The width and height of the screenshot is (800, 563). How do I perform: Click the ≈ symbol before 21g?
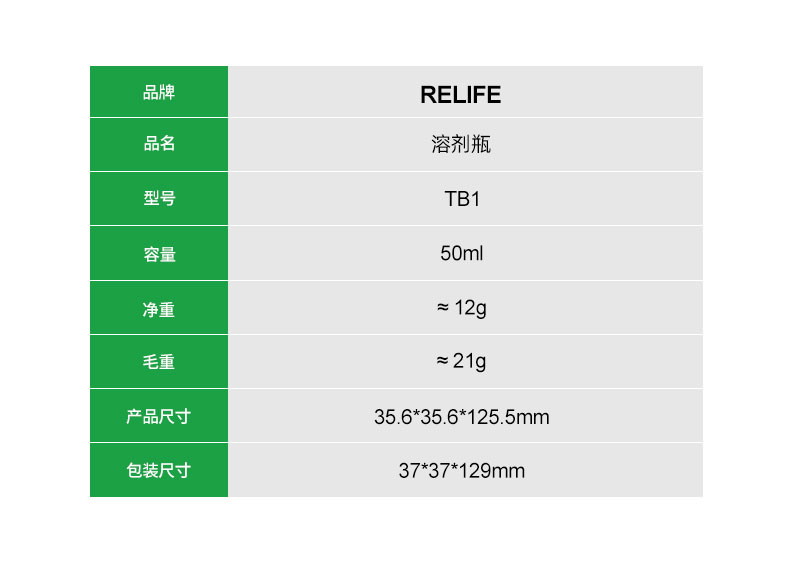click(x=443, y=361)
